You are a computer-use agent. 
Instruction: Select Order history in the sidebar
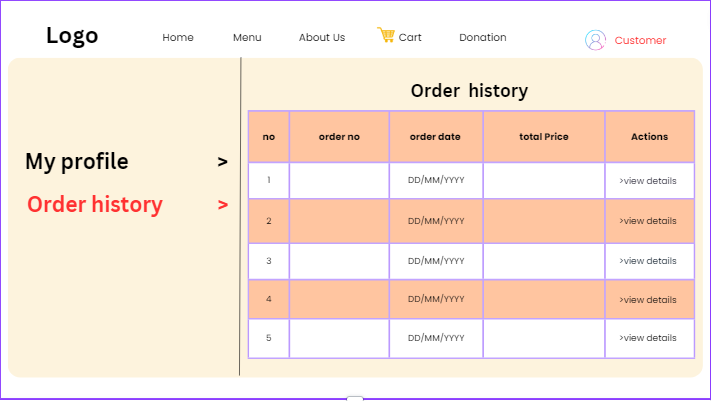pyautogui.click(x=95, y=205)
